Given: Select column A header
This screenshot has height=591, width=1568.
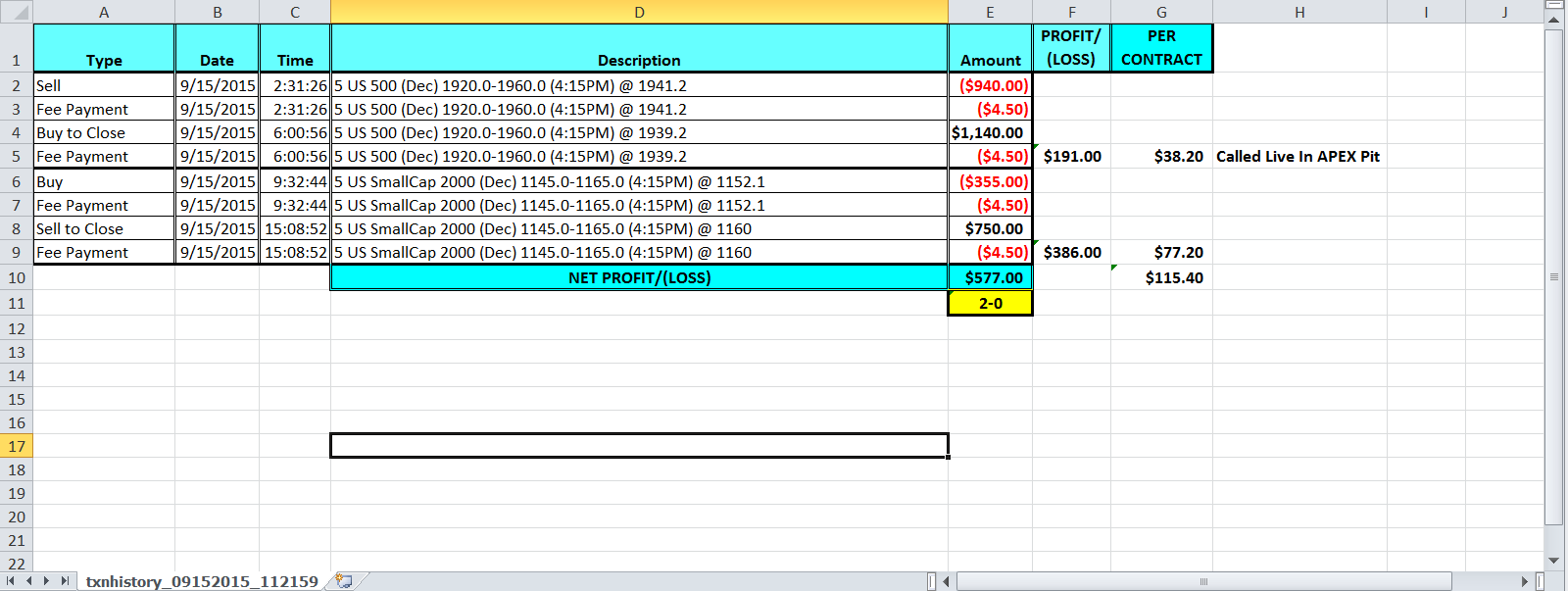Looking at the screenshot, I should click(x=104, y=12).
